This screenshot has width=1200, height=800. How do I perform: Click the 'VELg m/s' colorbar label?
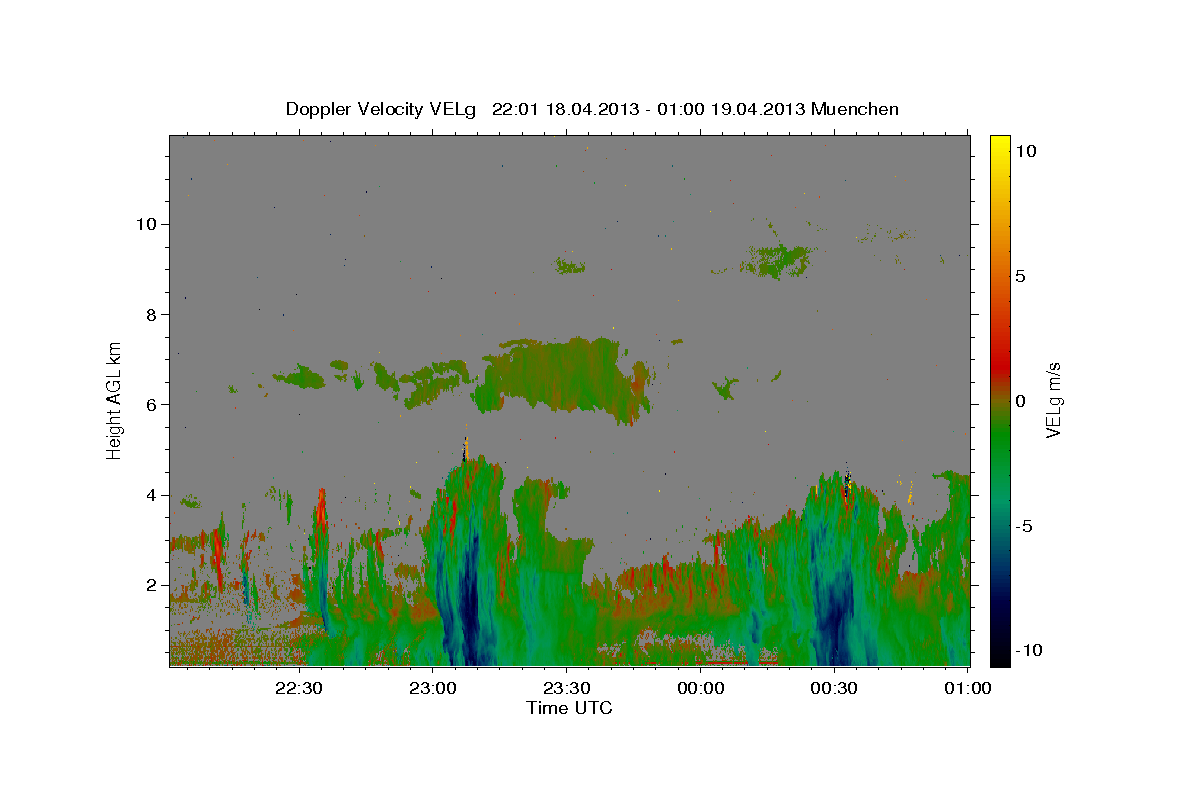1053,400
